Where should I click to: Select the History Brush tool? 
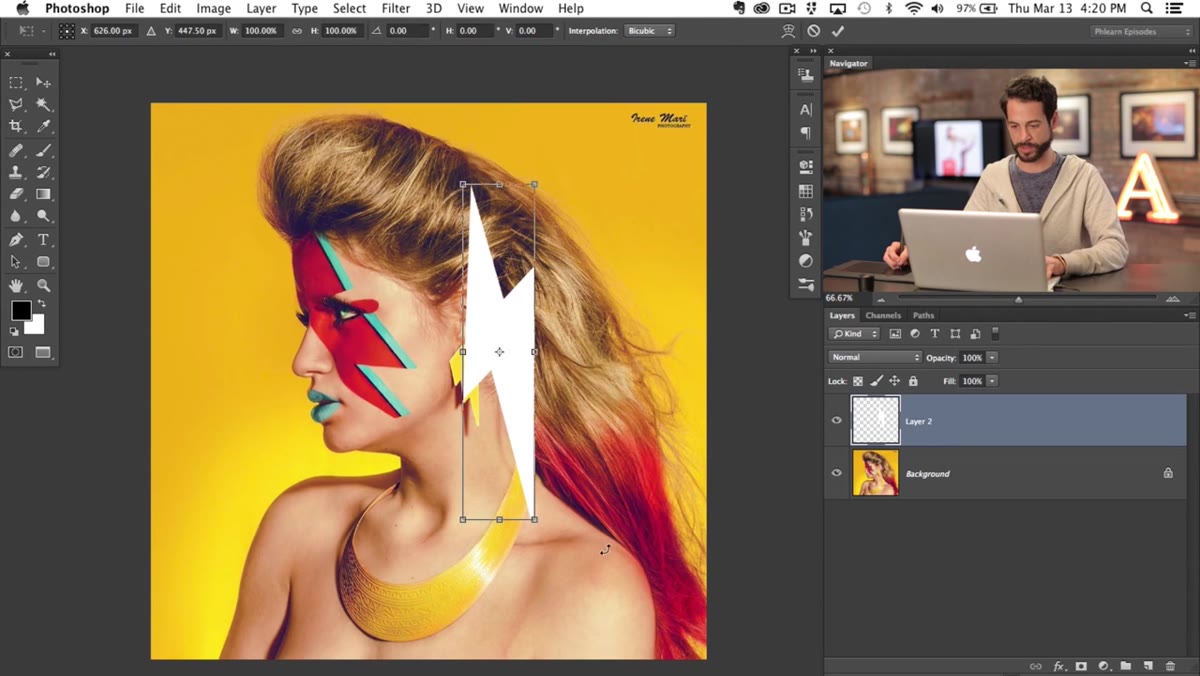point(43,173)
